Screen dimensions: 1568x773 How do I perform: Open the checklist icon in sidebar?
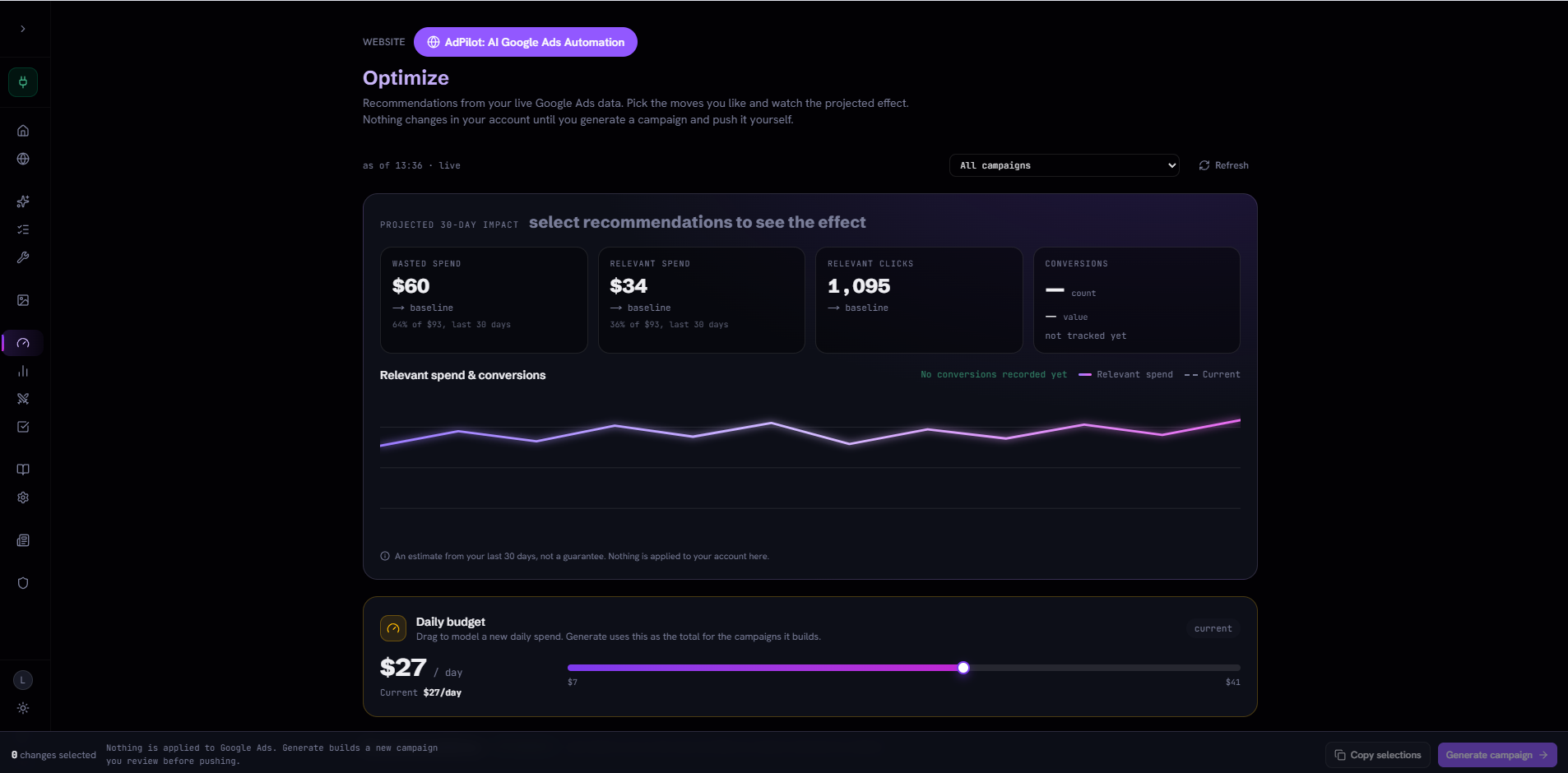tap(23, 229)
